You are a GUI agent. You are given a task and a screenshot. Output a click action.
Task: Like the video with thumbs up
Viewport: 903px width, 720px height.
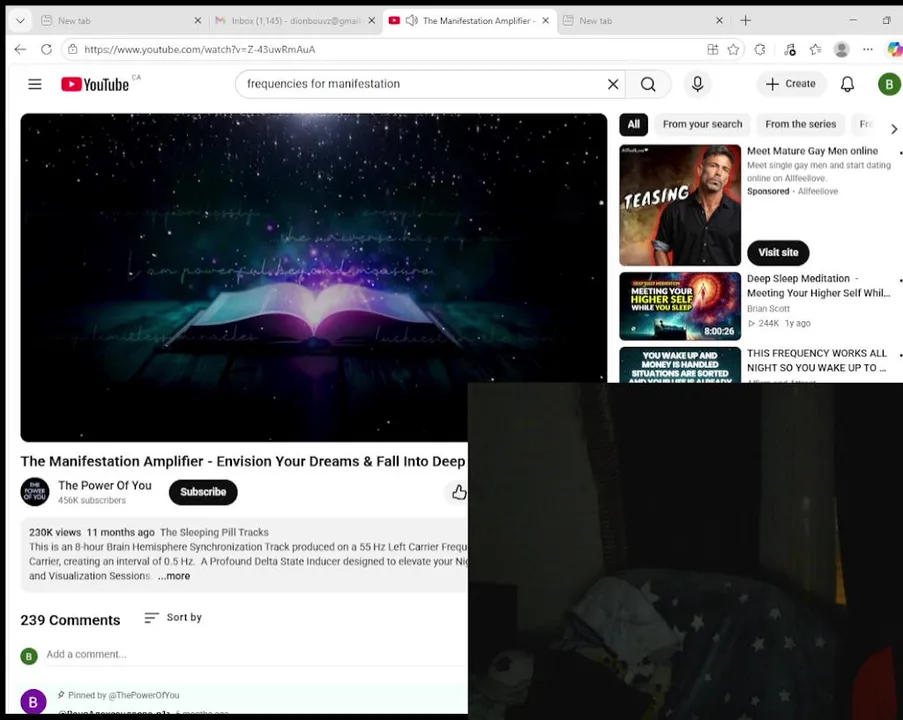[458, 492]
